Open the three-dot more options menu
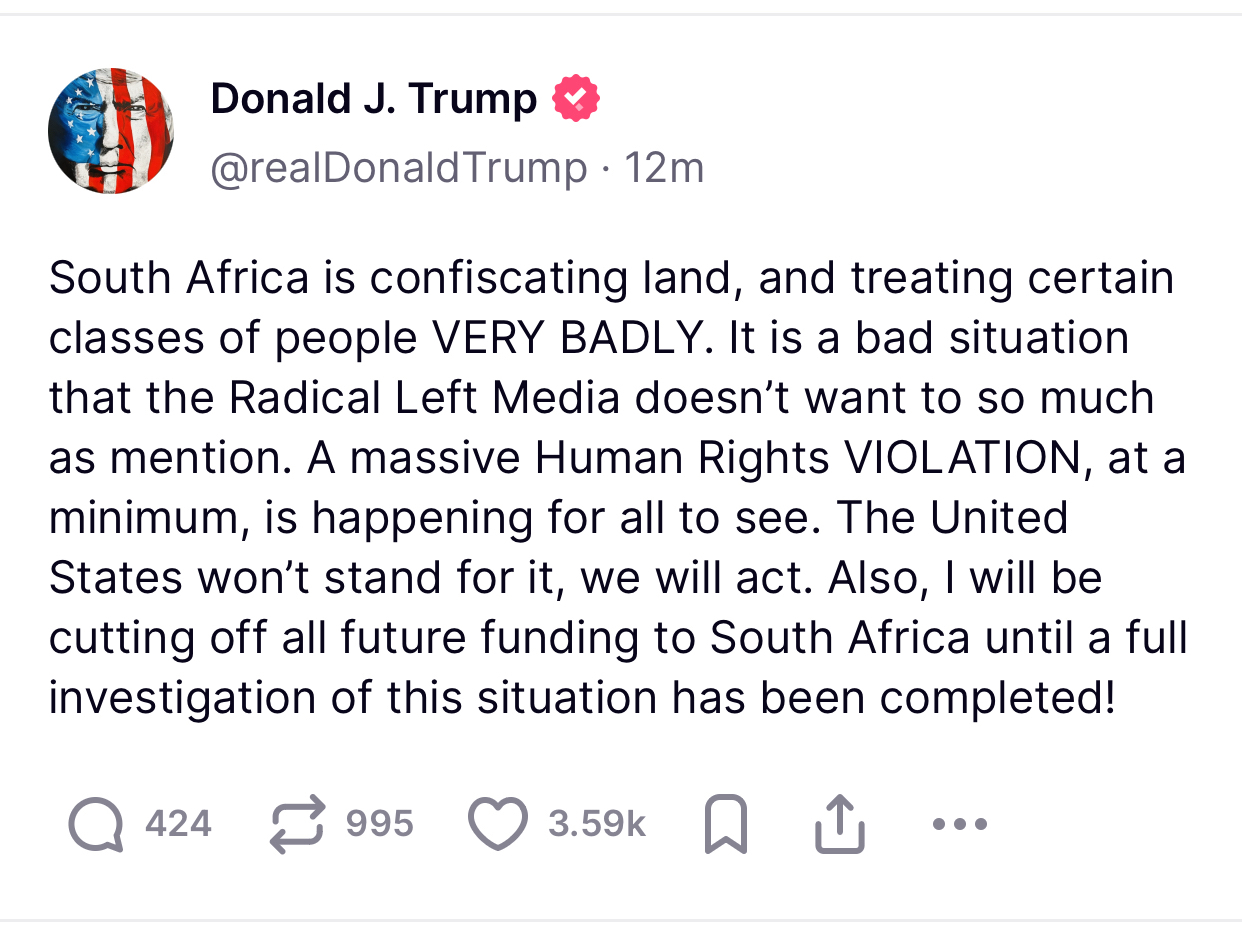 click(x=959, y=825)
